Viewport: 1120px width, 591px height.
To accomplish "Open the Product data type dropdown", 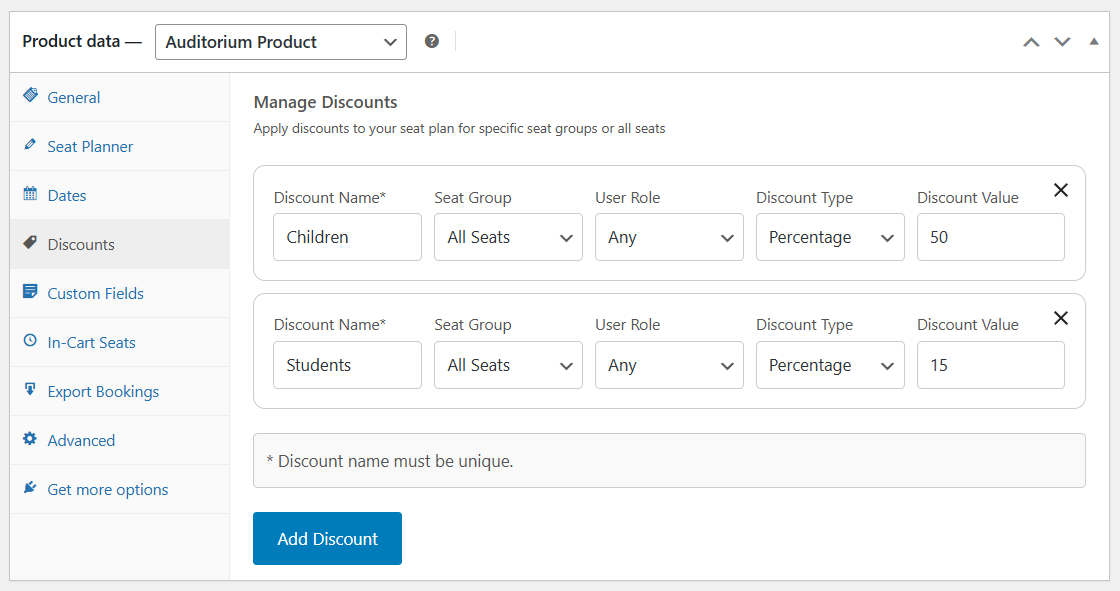I will 280,42.
